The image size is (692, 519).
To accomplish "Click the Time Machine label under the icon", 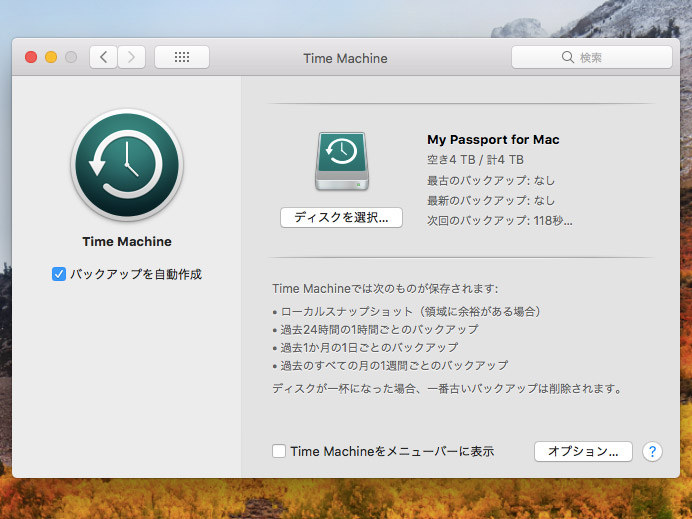I will [127, 241].
